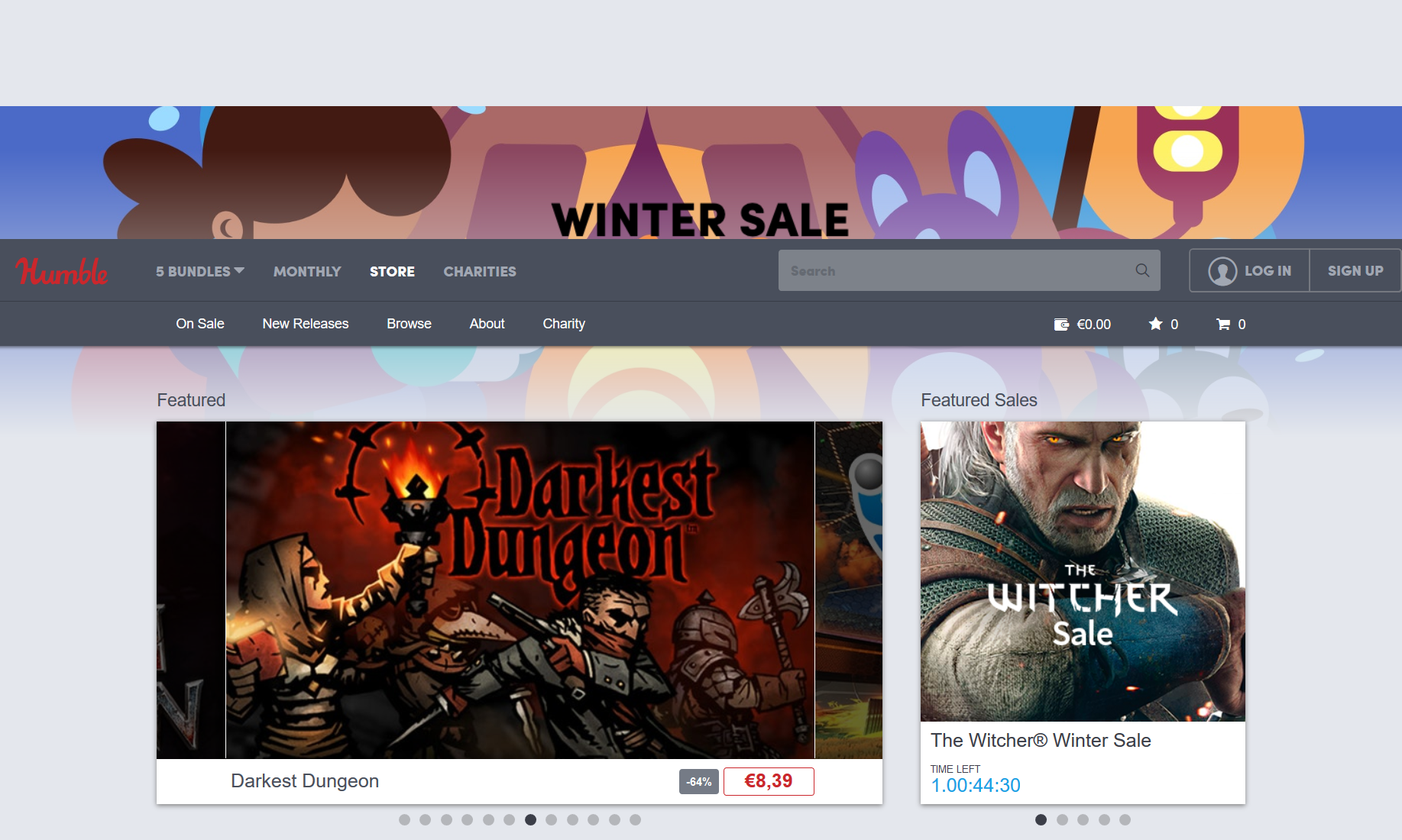This screenshot has width=1402, height=840.
Task: Select the active seventh Featured carousel dot
Action: [530, 819]
